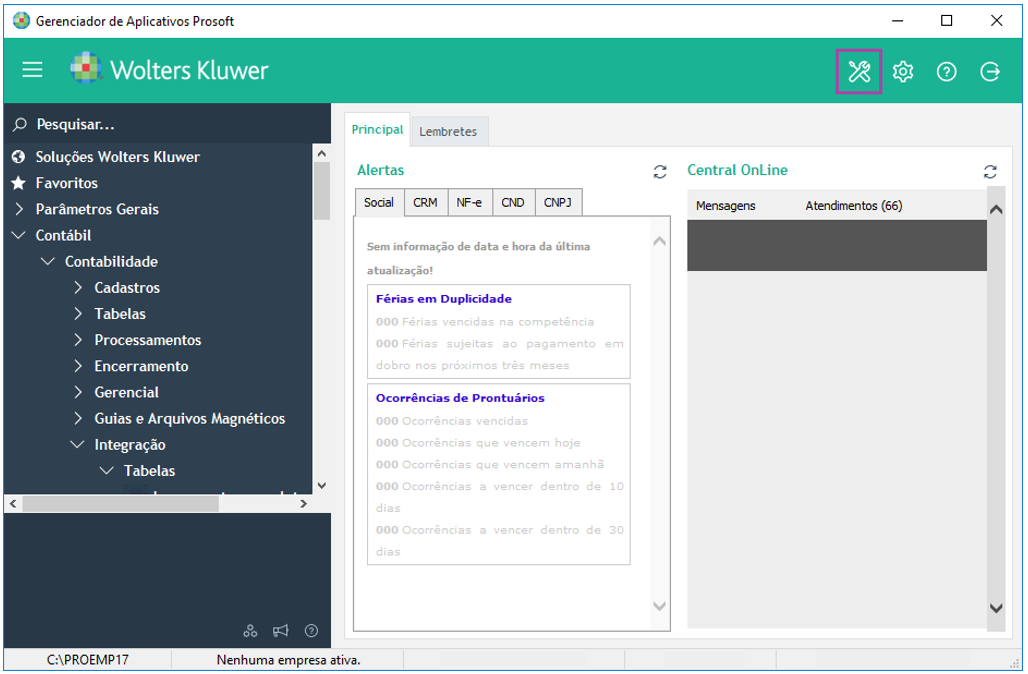Click C:\PROEMP17 in the status bar
This screenshot has height=674, width=1028.
point(88,660)
